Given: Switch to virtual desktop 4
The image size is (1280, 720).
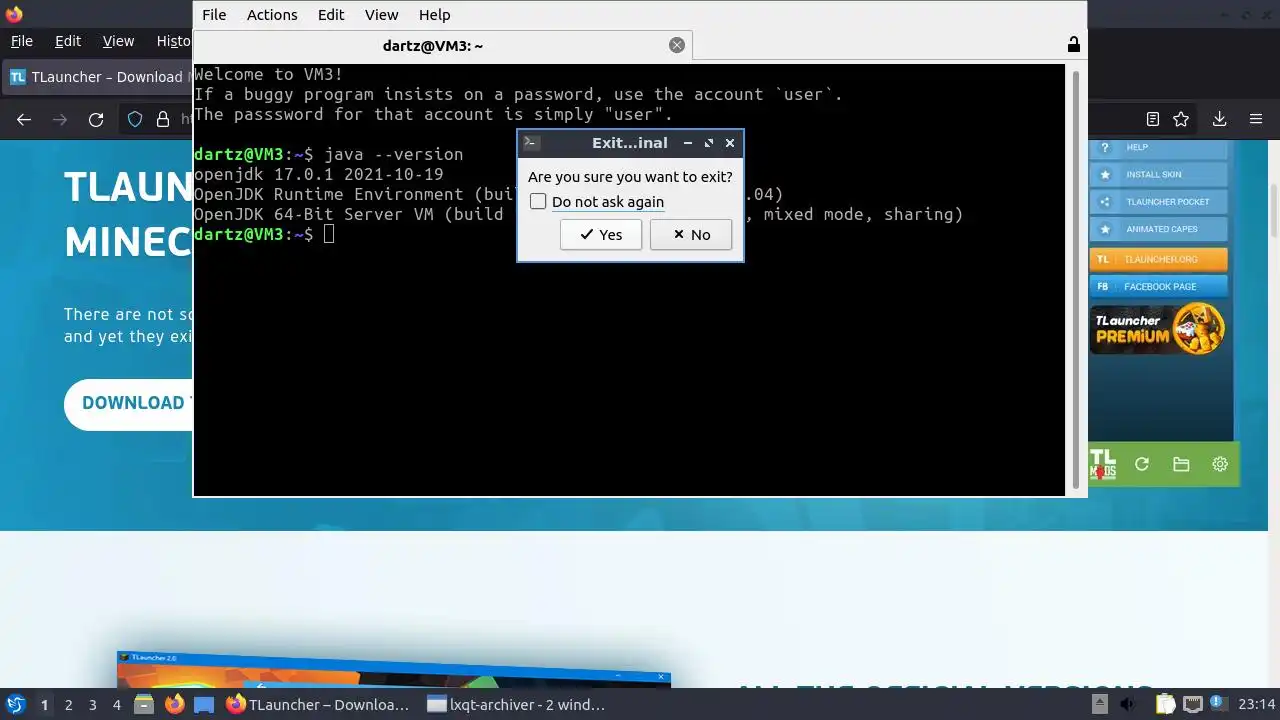Looking at the screenshot, I should point(116,705).
